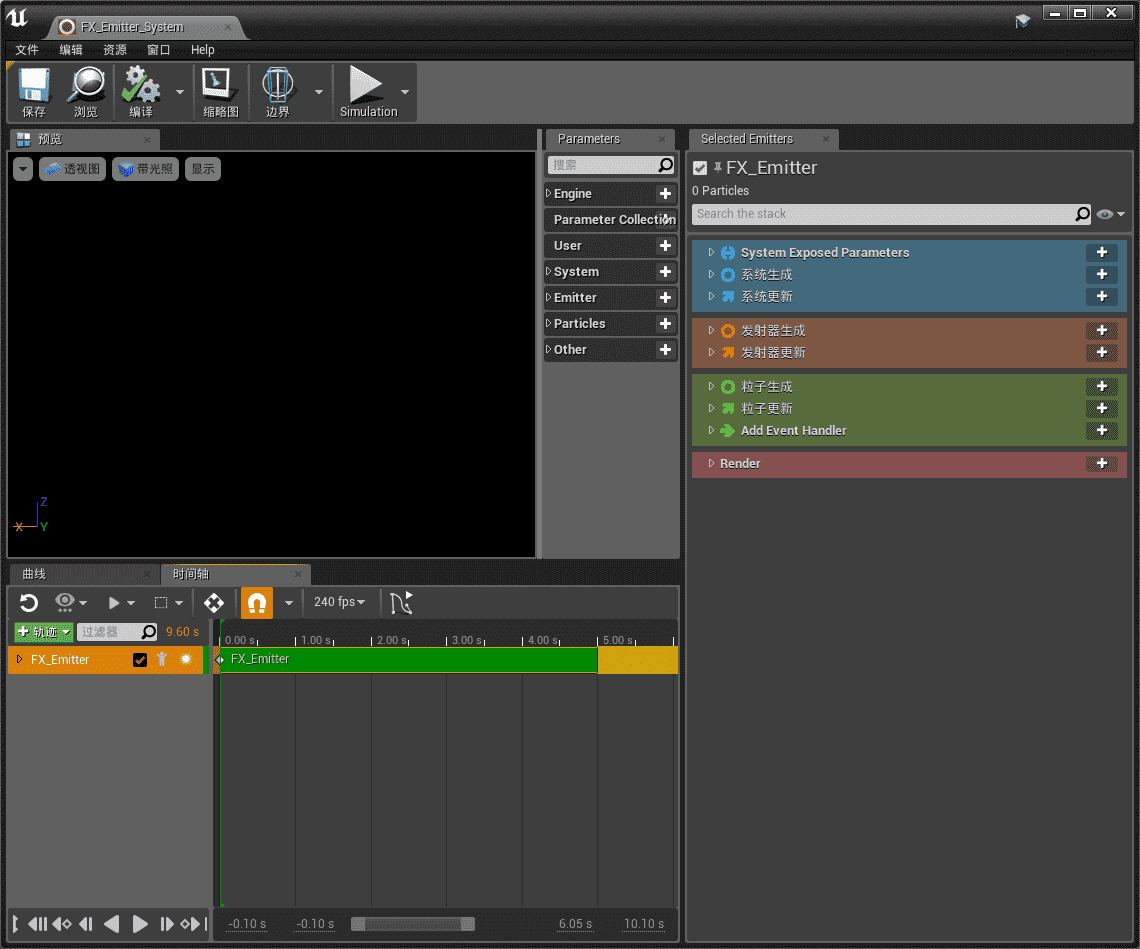
Task: Click the Bounds toolbar icon
Action: (278, 87)
